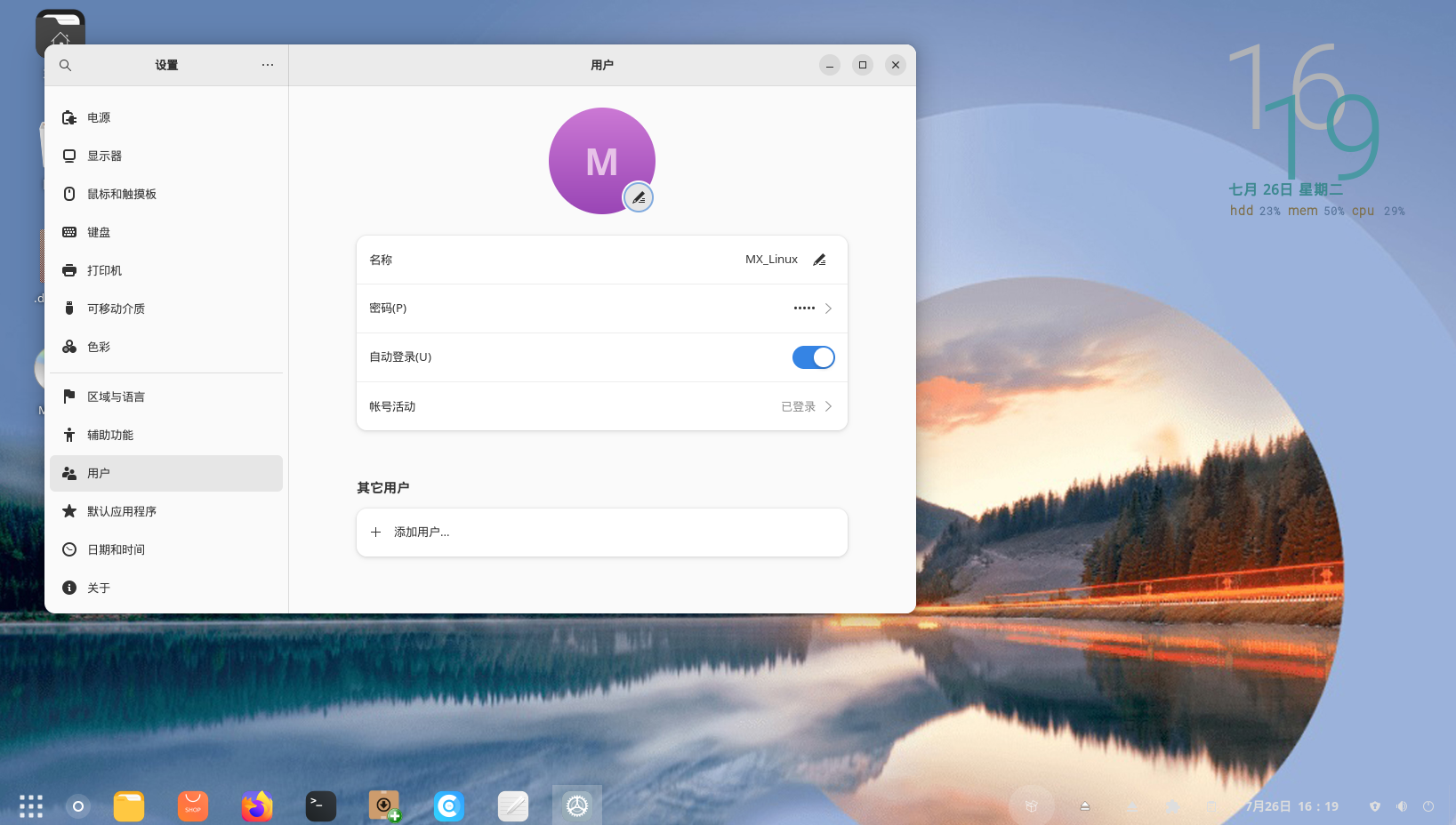Viewport: 1456px width, 825px height.
Task: Select 电源 in the settings sidebar
Action: pyautogui.click(x=166, y=117)
